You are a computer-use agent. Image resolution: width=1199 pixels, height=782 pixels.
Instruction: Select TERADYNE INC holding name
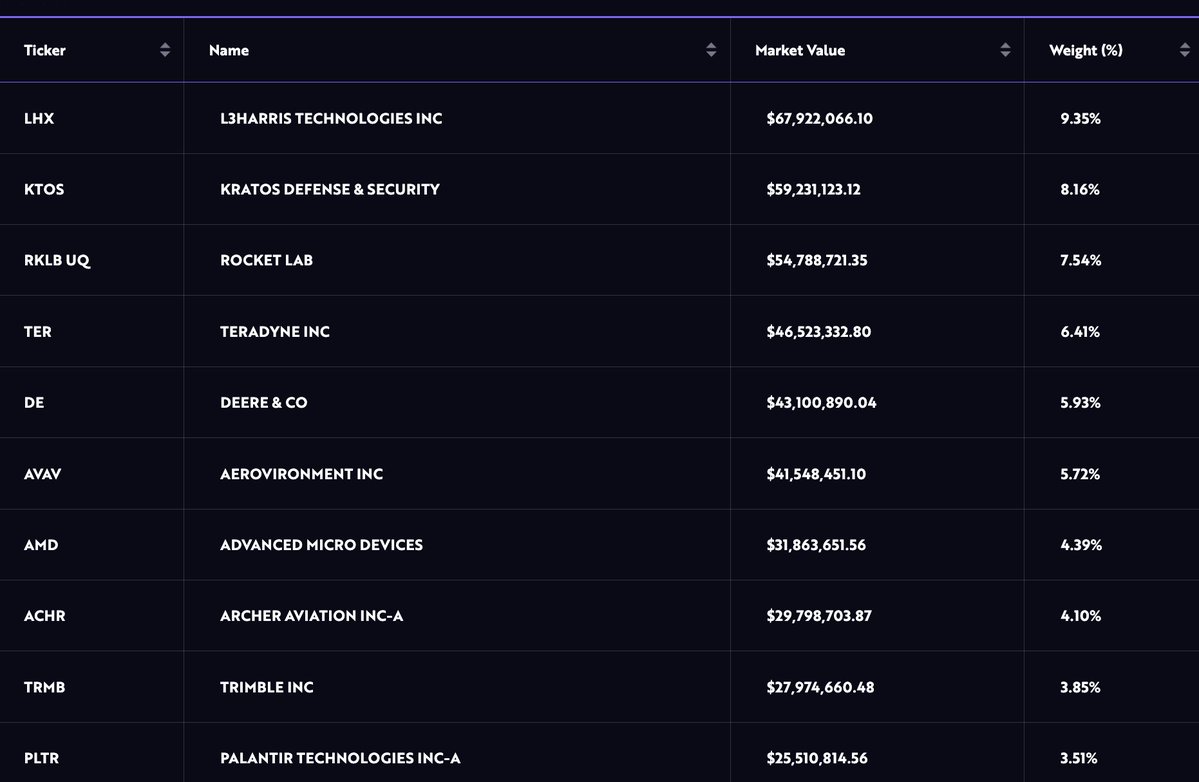(274, 331)
